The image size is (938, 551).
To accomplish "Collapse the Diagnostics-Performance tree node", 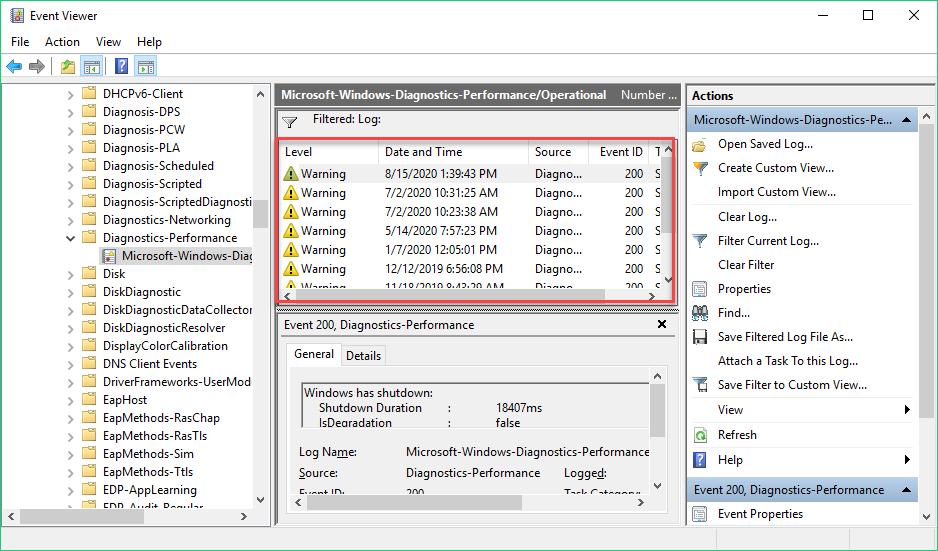I will pyautogui.click(x=71, y=238).
